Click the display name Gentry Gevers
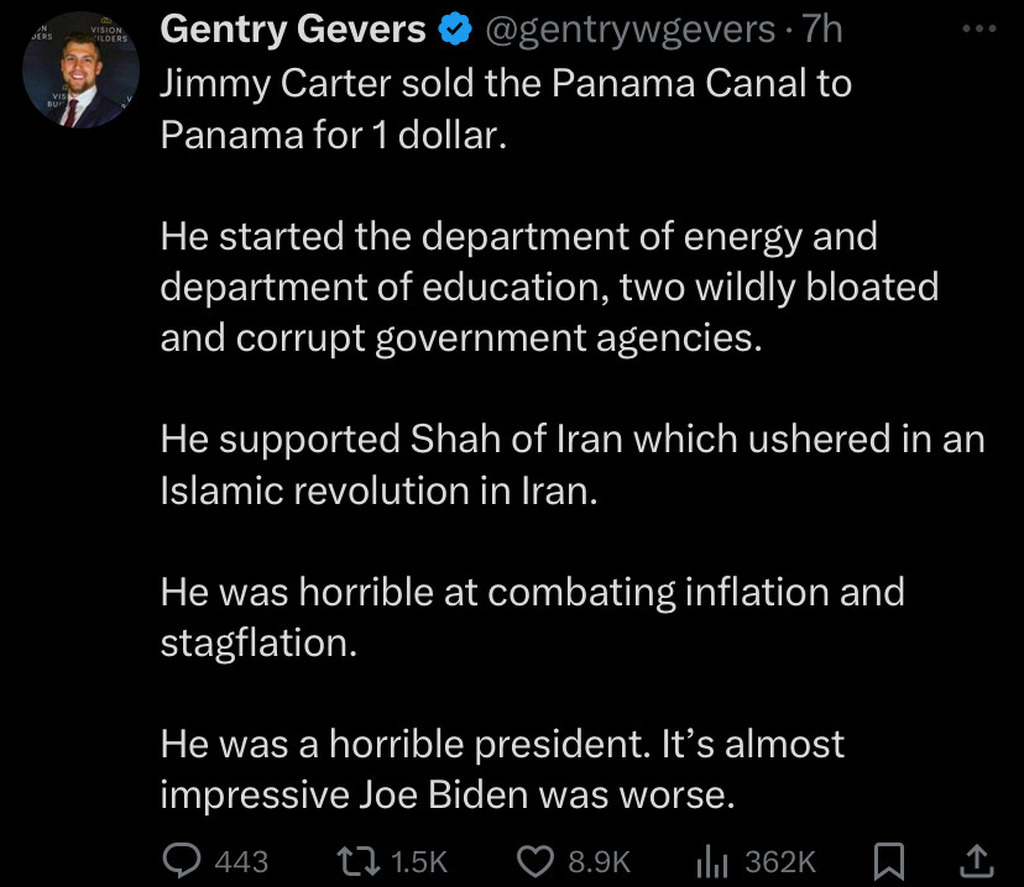The width and height of the screenshot is (1024, 887). pos(293,31)
